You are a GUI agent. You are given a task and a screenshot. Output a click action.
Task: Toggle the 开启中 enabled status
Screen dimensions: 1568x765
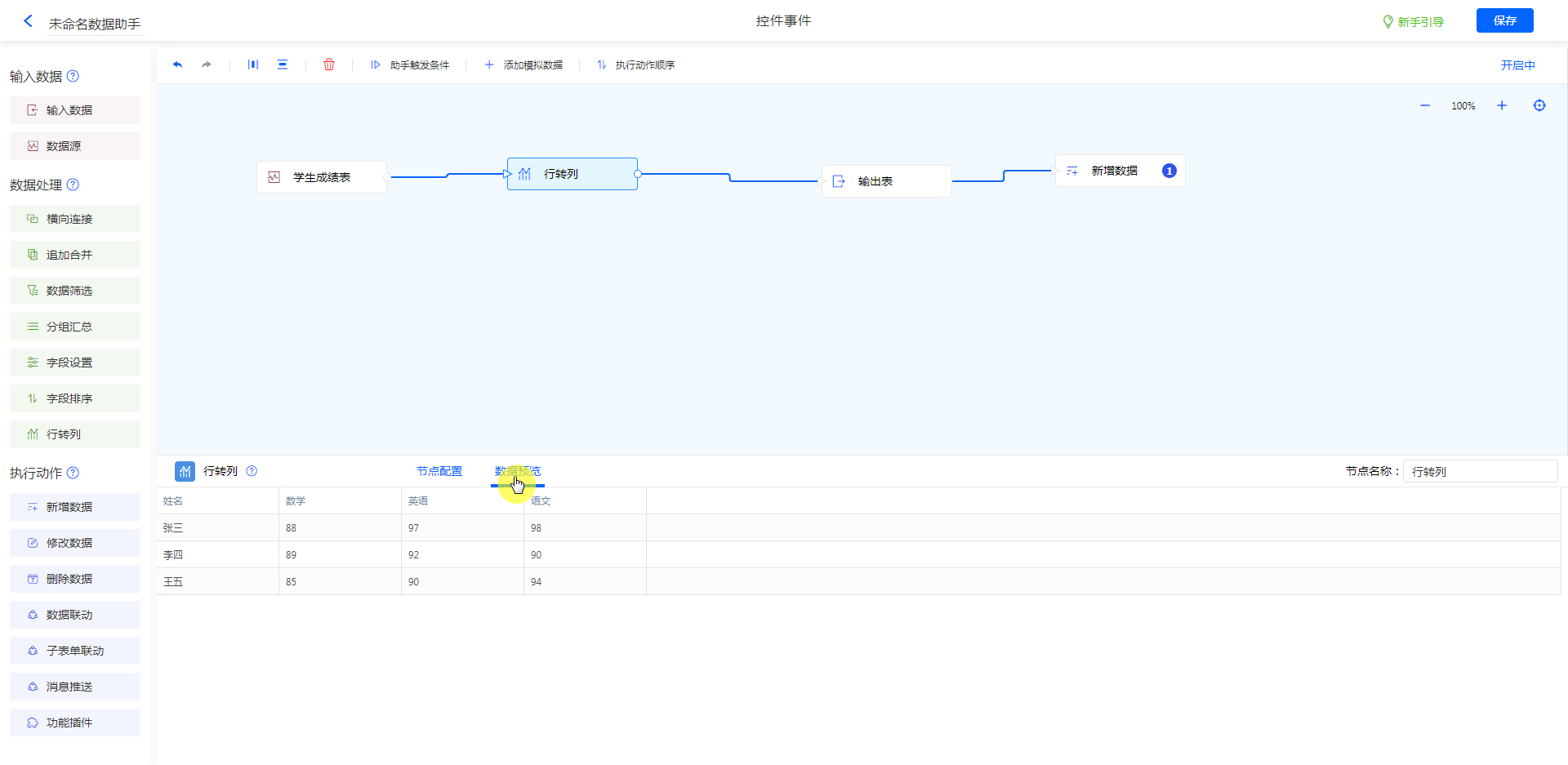point(1517,65)
